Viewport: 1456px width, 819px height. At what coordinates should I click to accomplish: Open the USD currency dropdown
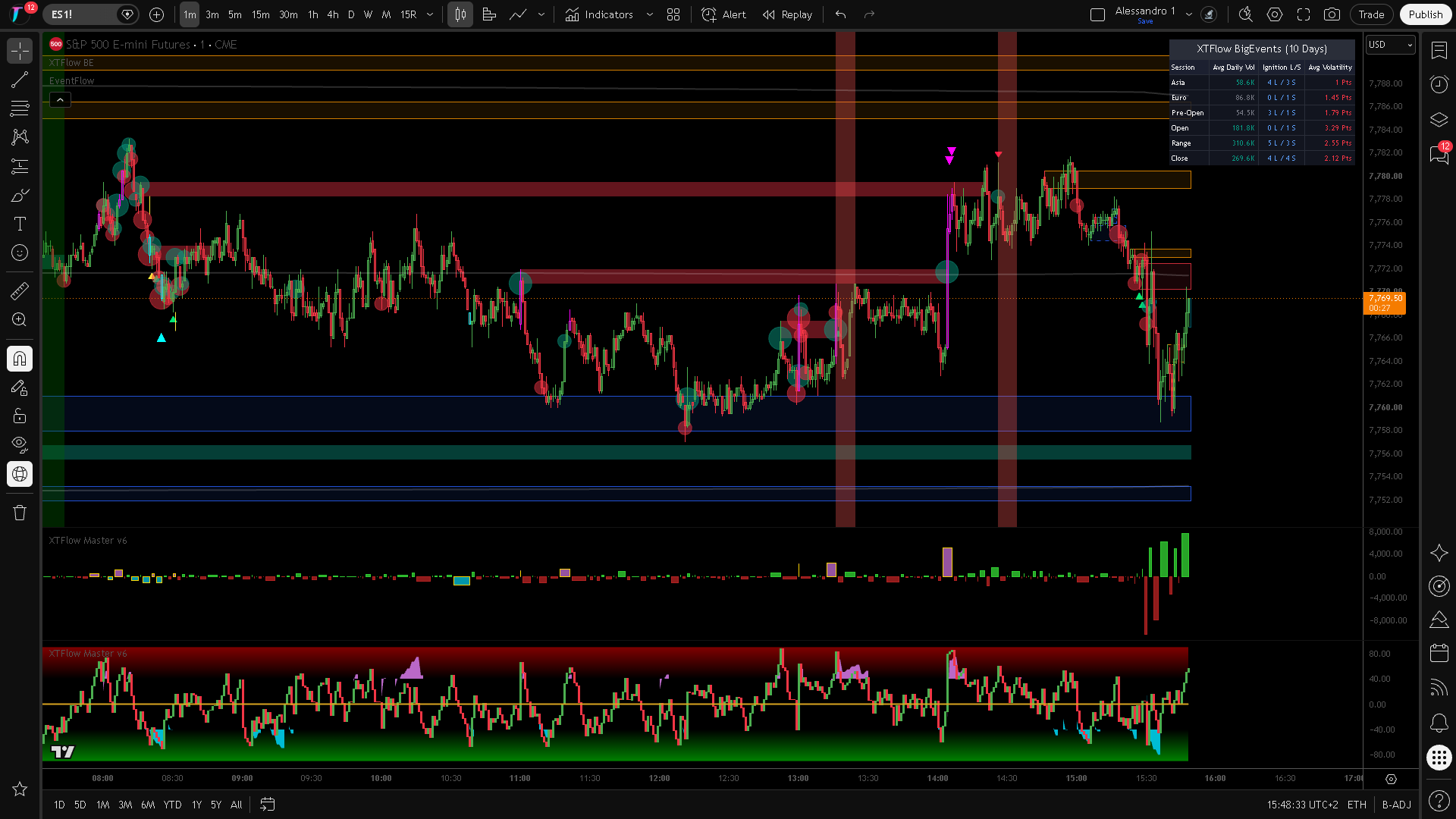pos(1391,45)
